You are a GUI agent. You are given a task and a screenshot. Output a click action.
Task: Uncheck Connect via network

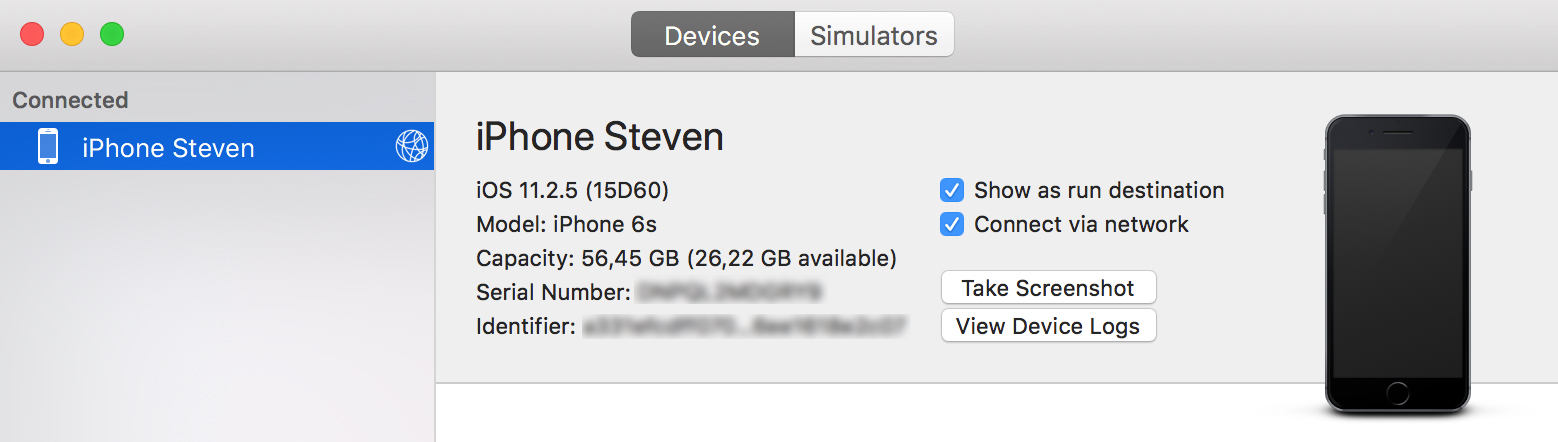click(953, 224)
